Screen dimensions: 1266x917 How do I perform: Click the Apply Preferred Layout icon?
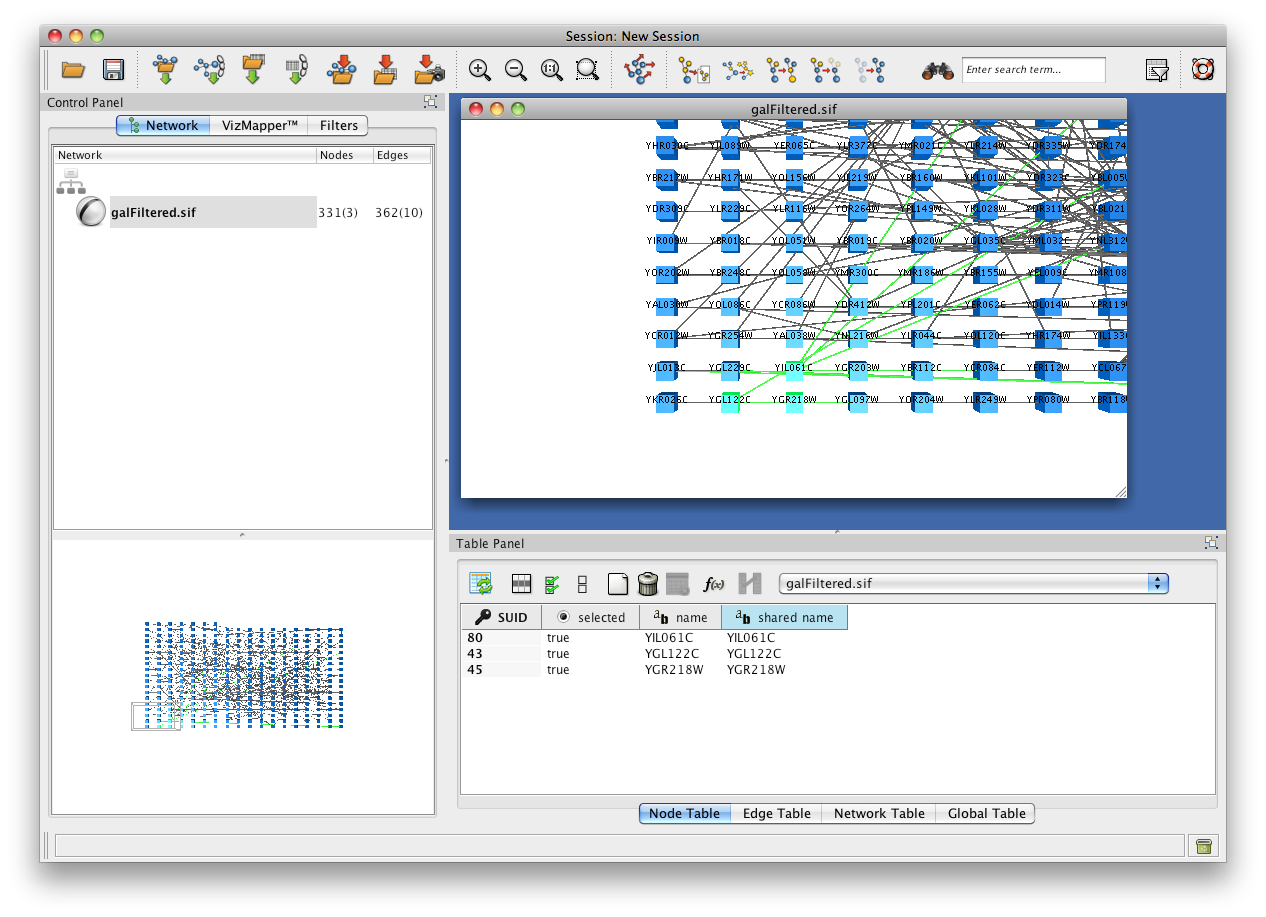pos(638,70)
